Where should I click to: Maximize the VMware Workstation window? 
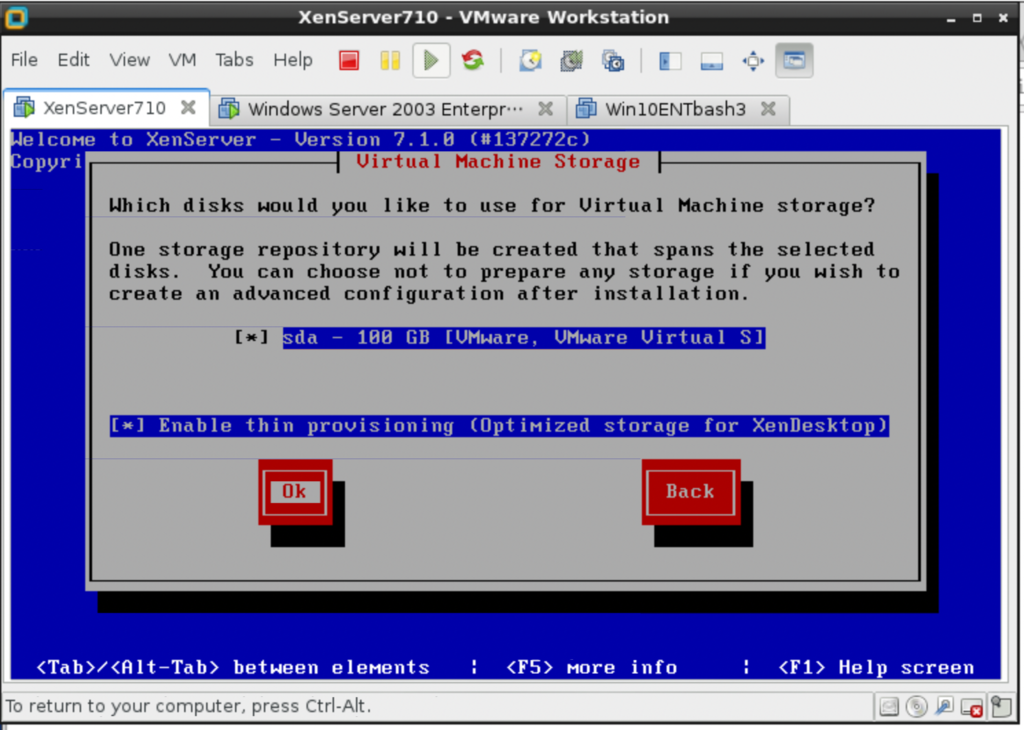[977, 18]
